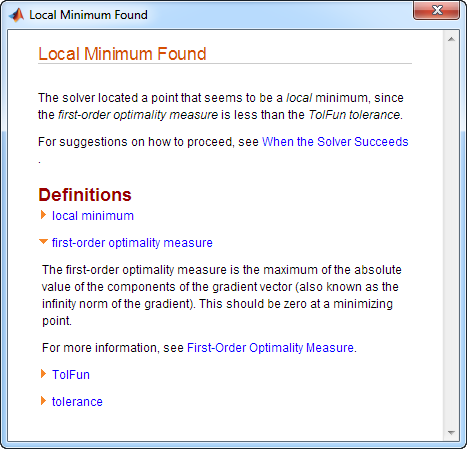Click the scrollbar up arrow
Image resolution: width=467 pixels, height=449 pixels.
[x=451, y=39]
